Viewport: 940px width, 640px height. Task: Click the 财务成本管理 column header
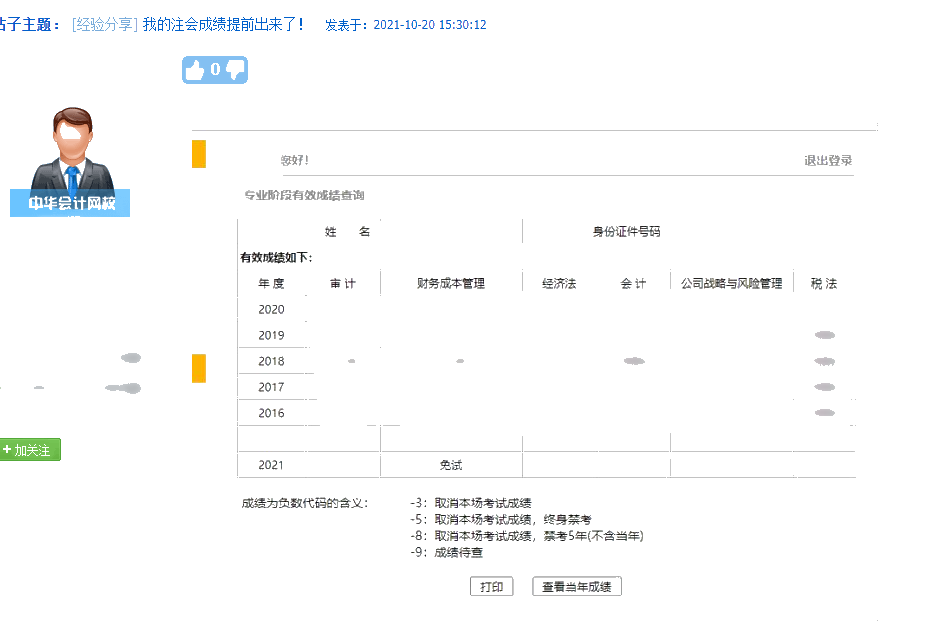tap(450, 282)
